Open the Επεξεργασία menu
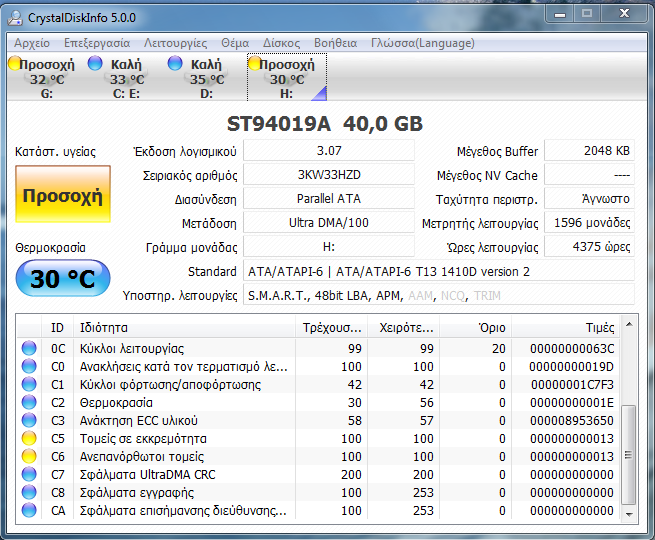This screenshot has height=540, width=655. pos(97,43)
